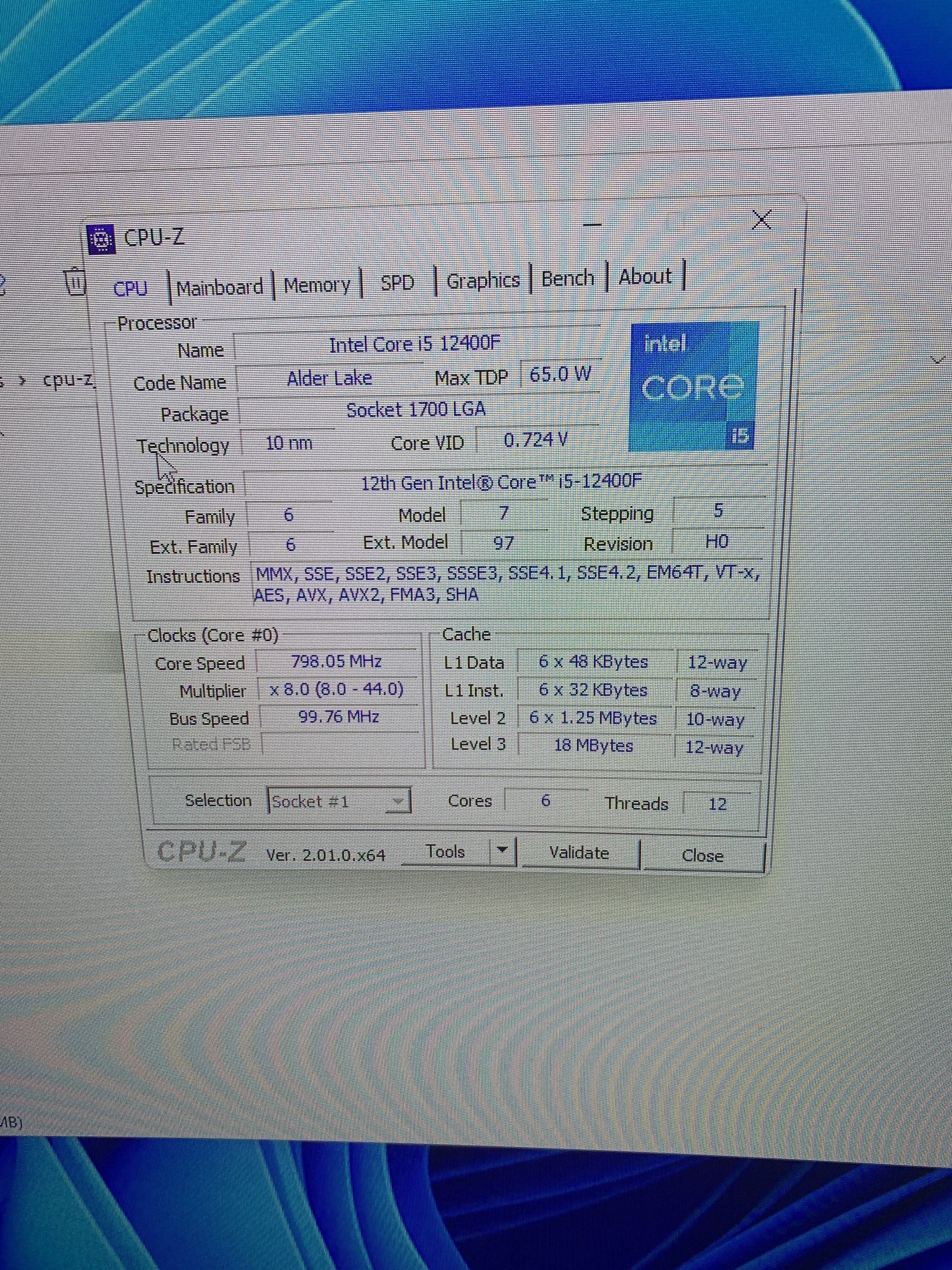The image size is (952, 1270).
Task: Open the About tab
Action: 644,277
